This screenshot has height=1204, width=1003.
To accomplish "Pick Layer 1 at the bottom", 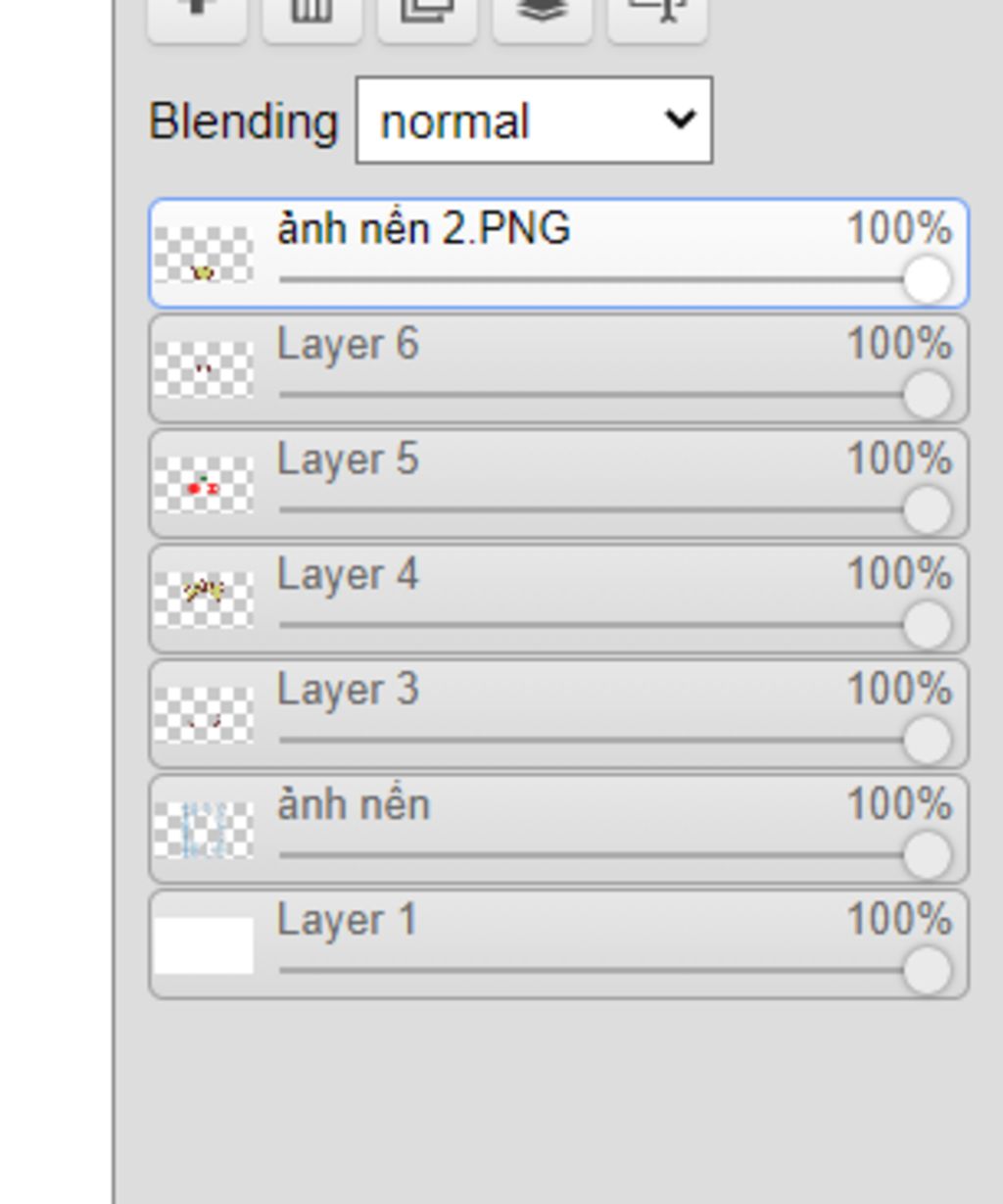I will 558,944.
